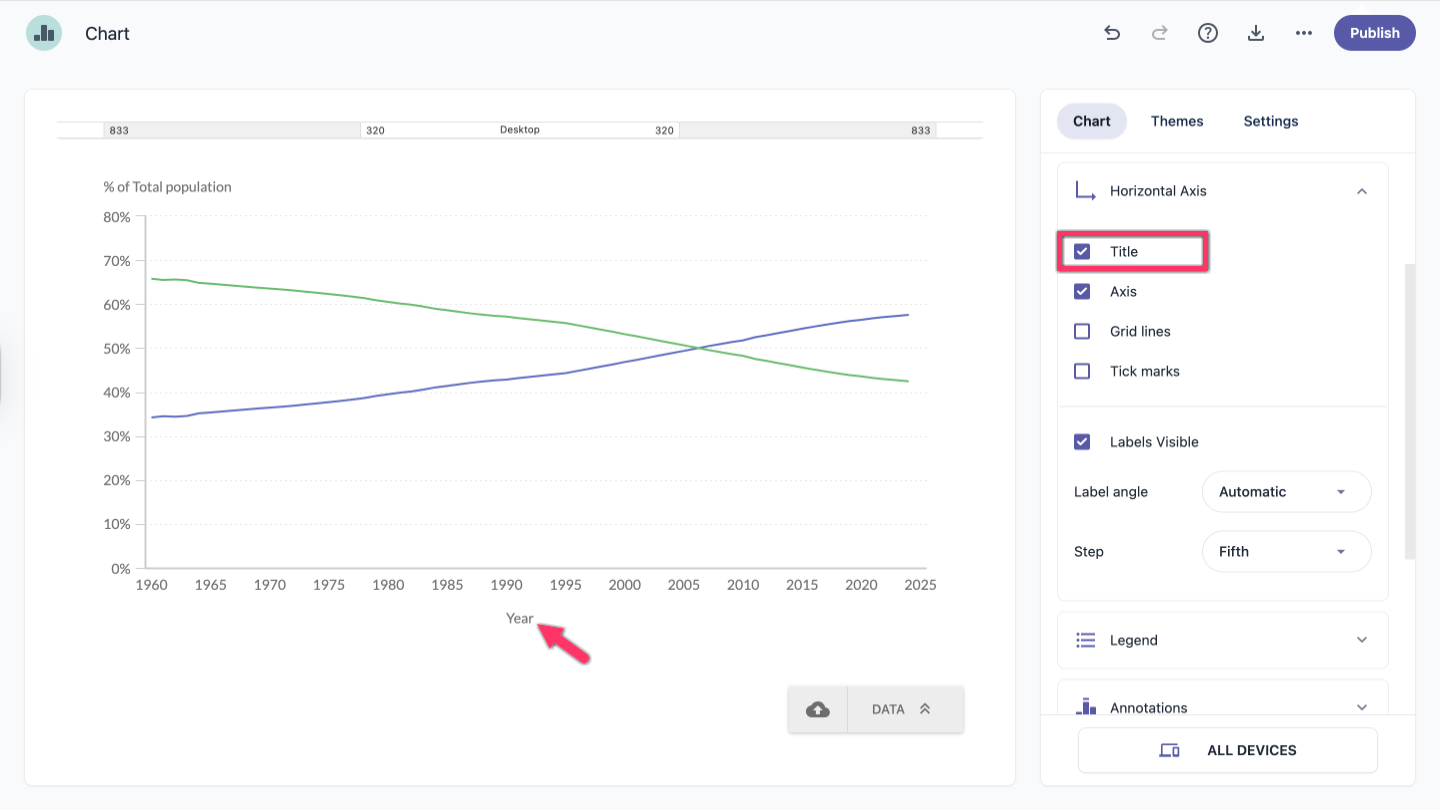Viewport: 1440px width, 810px height.
Task: Disable the Labels Visible checkbox
Action: (1082, 442)
